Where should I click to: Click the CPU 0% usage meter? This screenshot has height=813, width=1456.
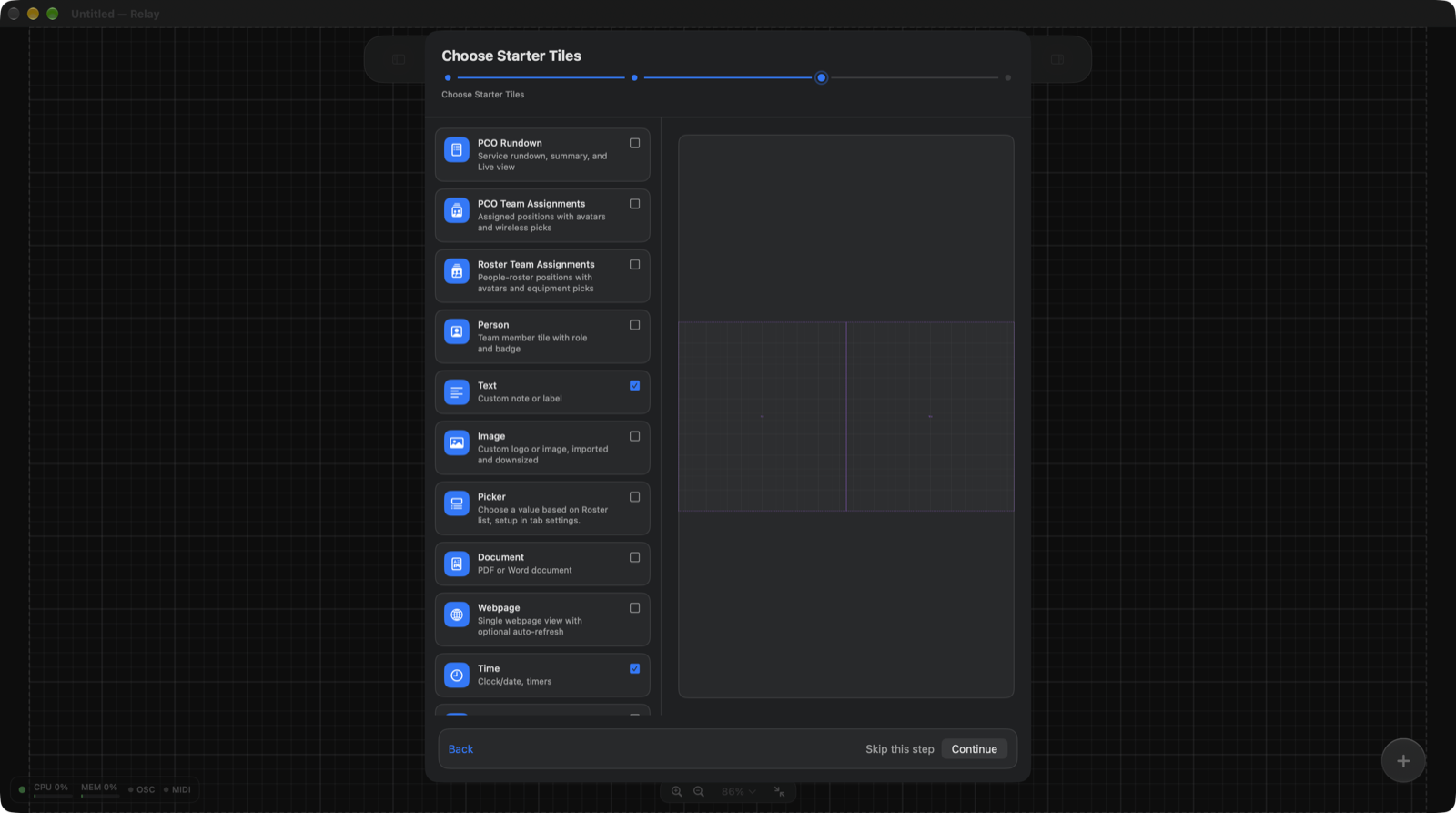tap(51, 788)
